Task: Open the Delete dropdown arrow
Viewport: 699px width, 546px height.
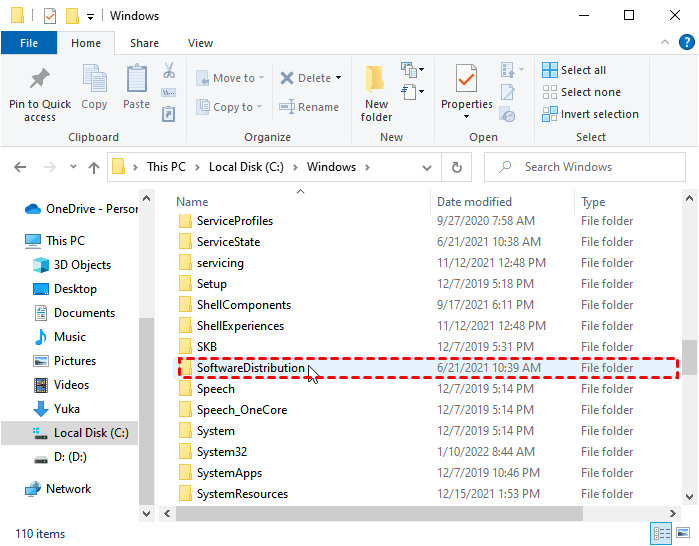Action: (x=339, y=78)
